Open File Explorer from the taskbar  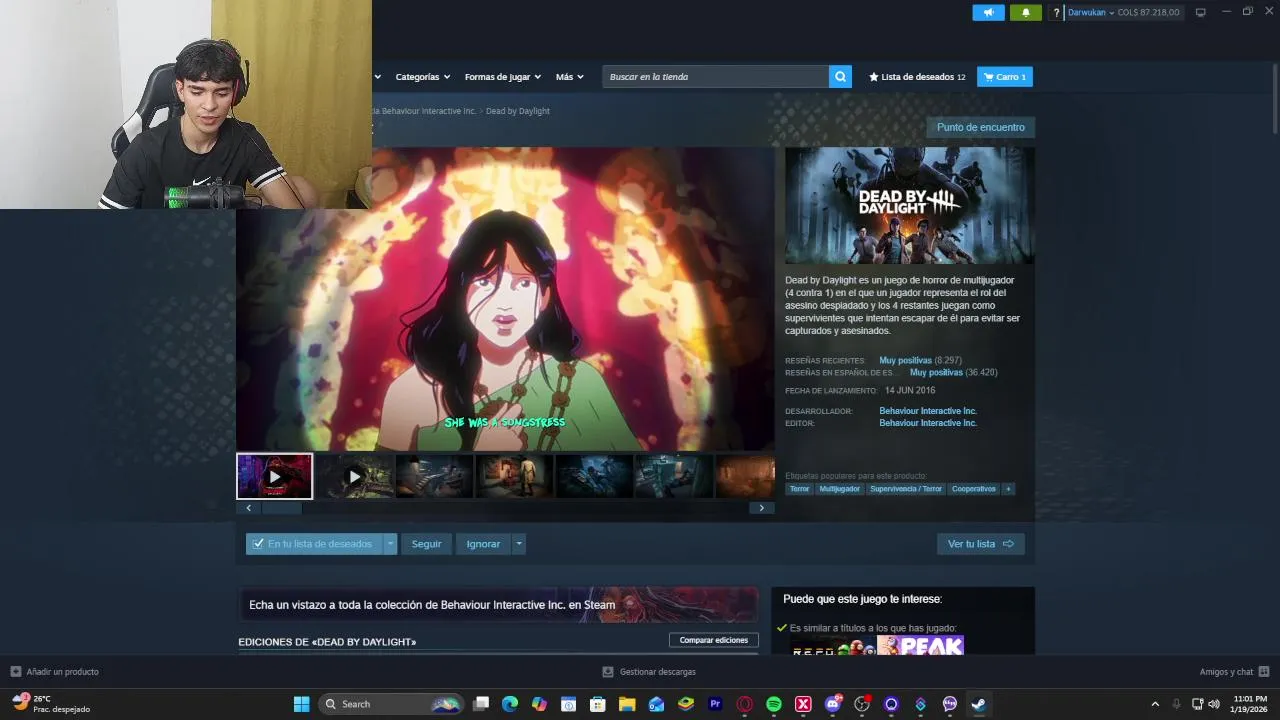627,704
